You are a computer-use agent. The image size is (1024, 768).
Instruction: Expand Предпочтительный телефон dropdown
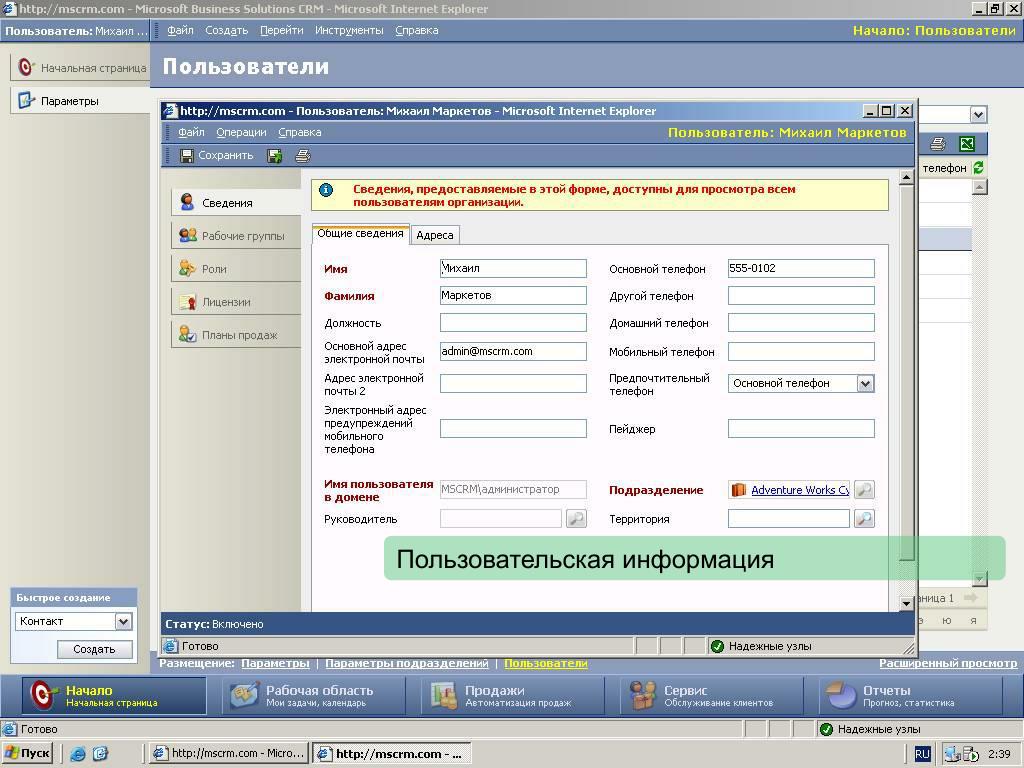pos(865,383)
